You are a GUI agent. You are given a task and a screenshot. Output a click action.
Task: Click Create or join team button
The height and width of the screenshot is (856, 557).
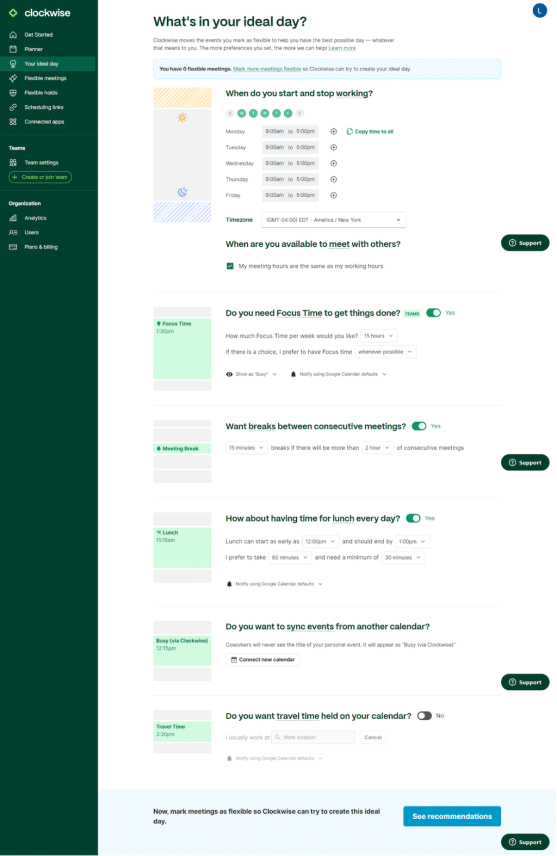pyautogui.click(x=40, y=177)
